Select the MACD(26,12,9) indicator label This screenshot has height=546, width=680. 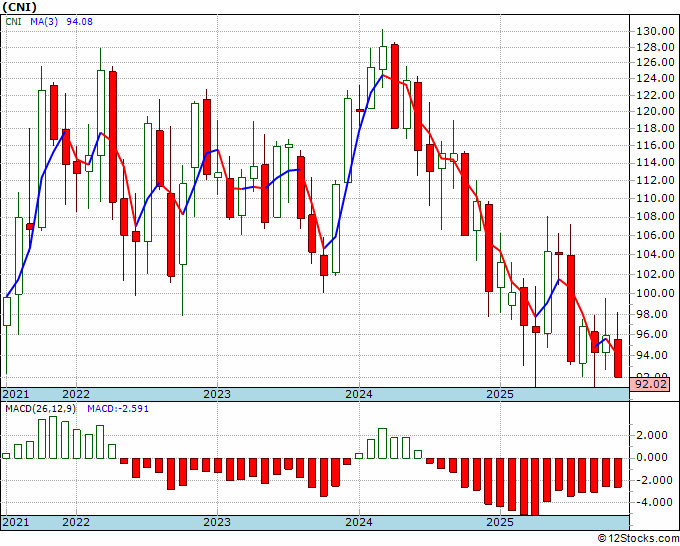[40, 409]
